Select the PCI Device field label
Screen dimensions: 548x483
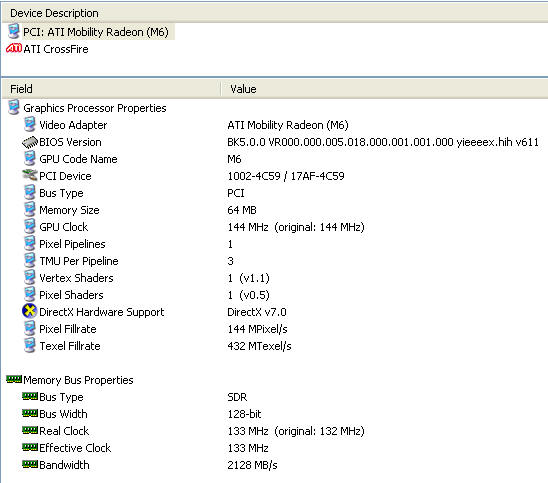pyautogui.click(x=65, y=176)
